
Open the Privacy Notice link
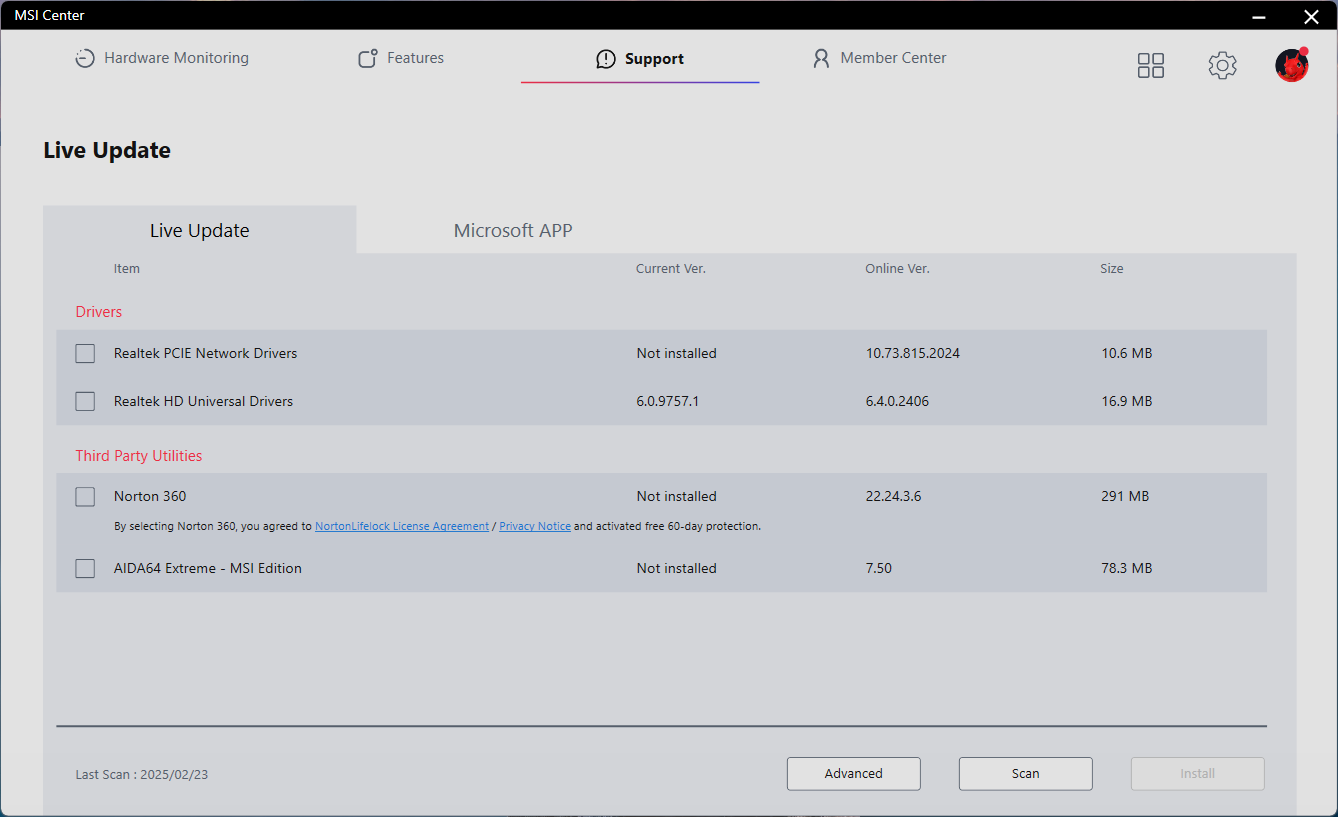(x=535, y=526)
